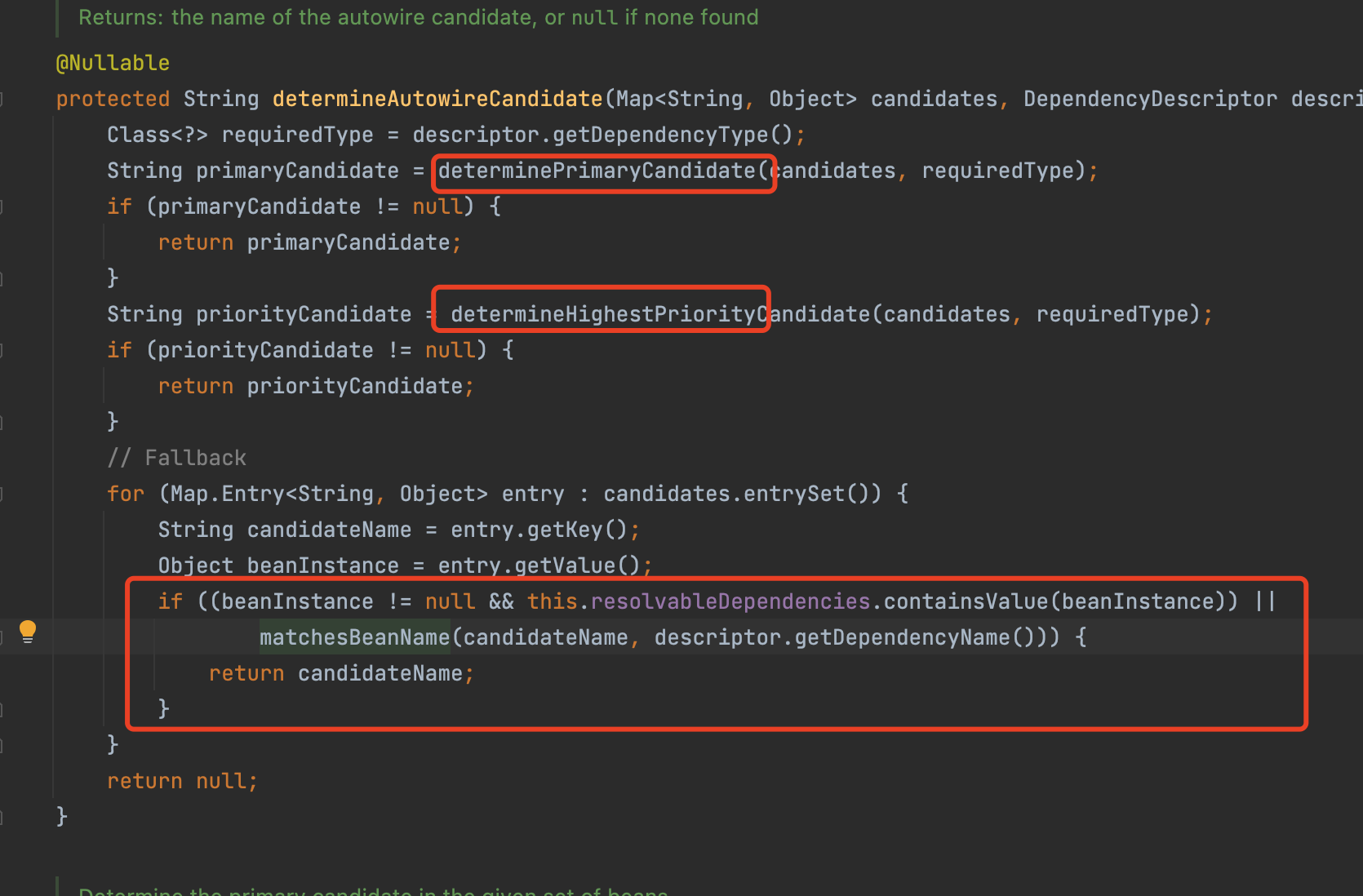Click the 'if (priorityCandidate != null)' condition

point(310,350)
